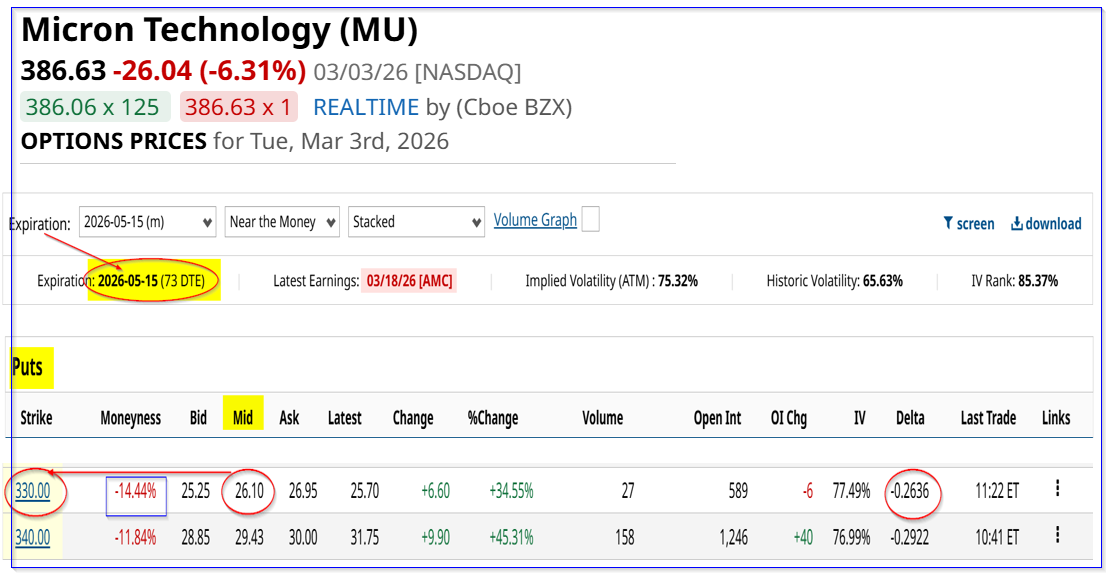This screenshot has height=578, width=1106.
Task: Click the 340.00 strike link
Action: tap(33, 538)
